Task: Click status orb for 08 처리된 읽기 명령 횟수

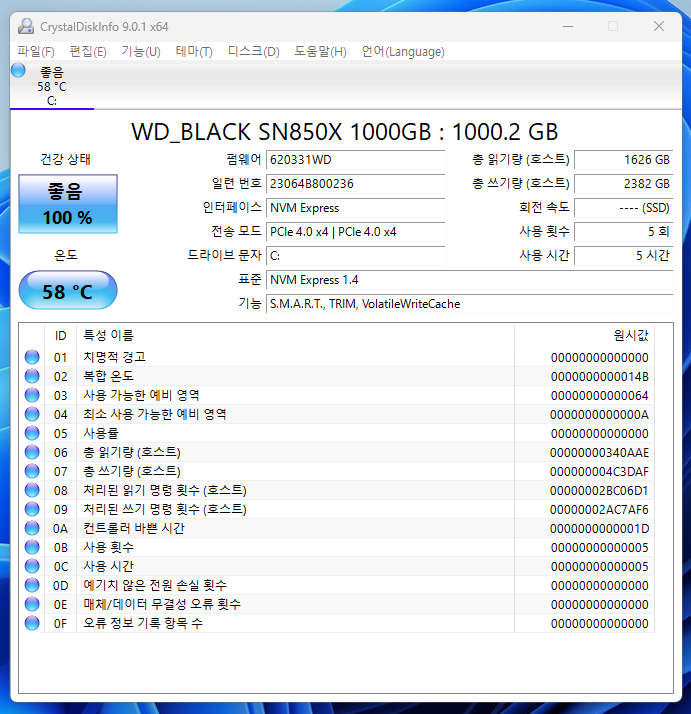Action: [32, 490]
